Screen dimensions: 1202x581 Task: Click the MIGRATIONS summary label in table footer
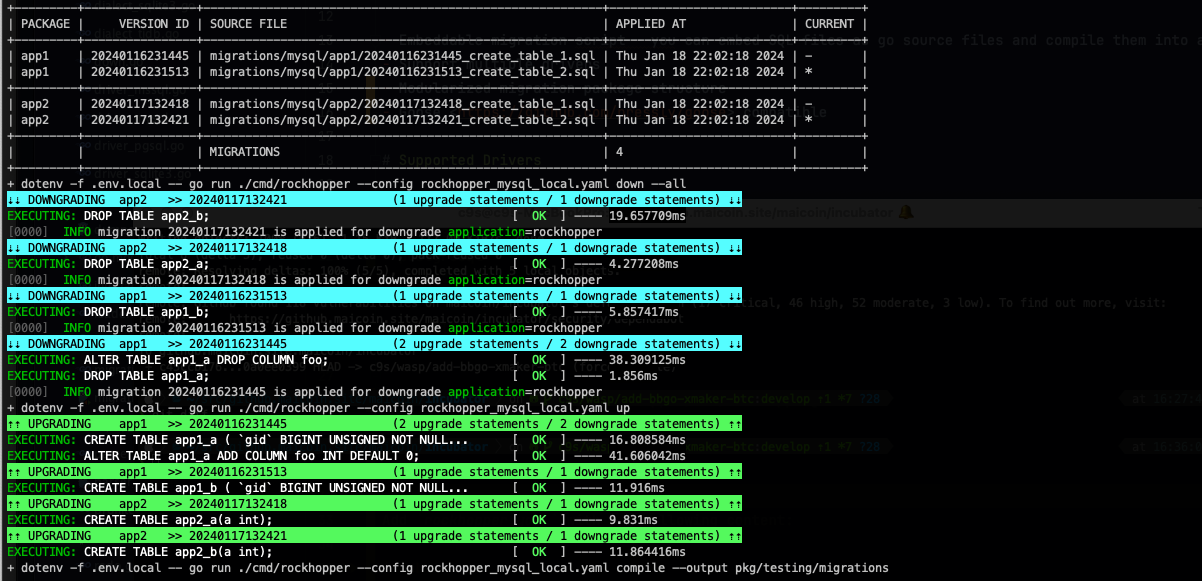(x=245, y=152)
